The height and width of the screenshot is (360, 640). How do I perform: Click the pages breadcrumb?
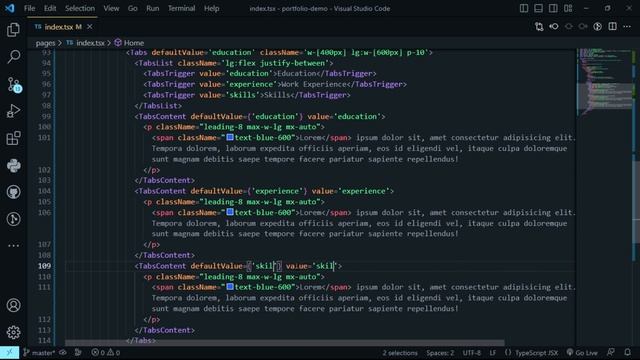tap(45, 43)
